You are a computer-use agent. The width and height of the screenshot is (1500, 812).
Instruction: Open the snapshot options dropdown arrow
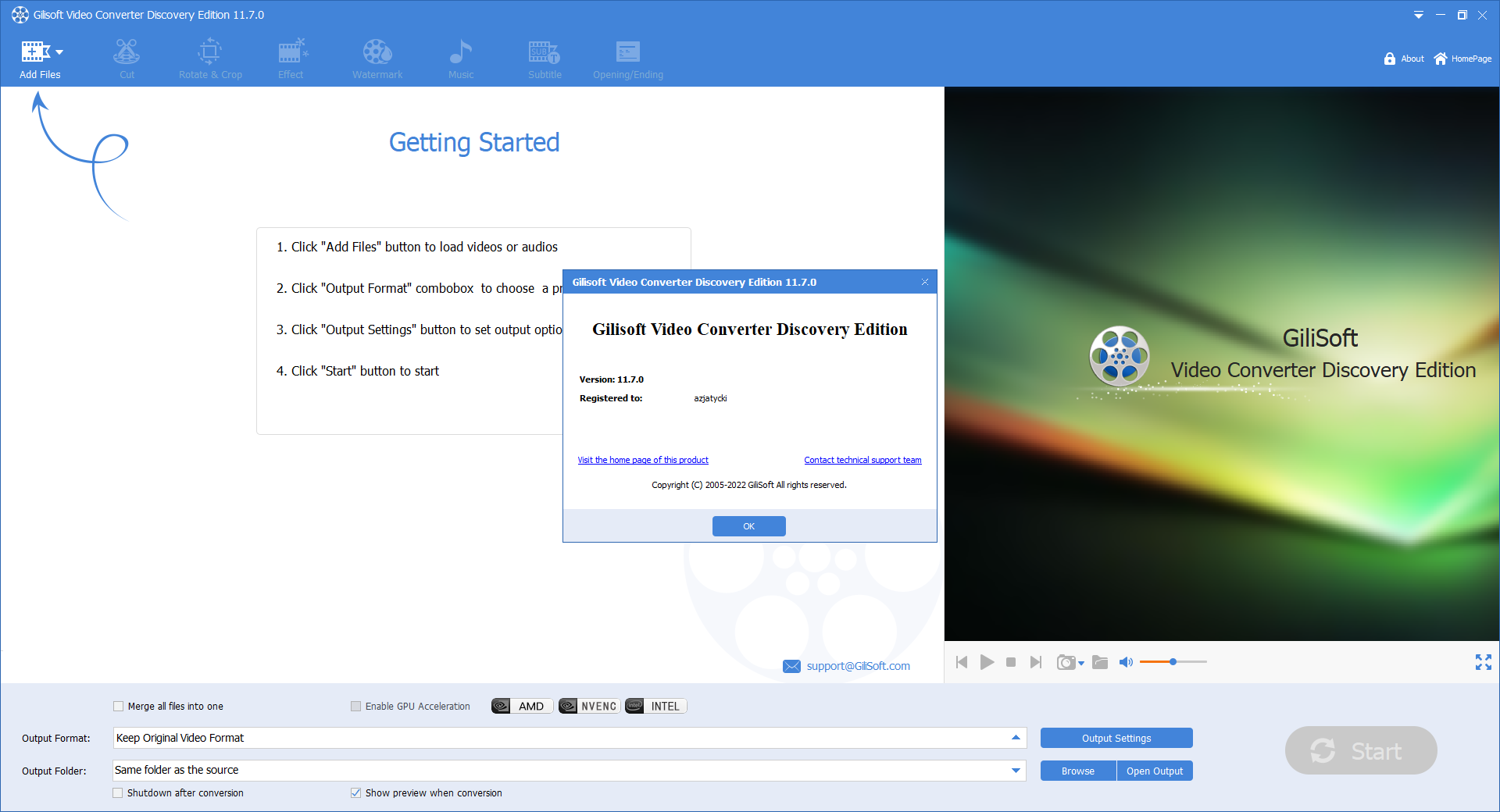(1081, 664)
